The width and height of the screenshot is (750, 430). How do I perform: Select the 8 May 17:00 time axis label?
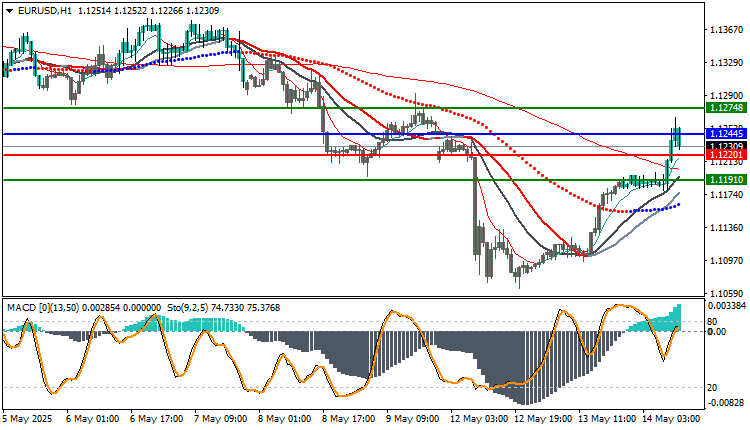pos(349,419)
